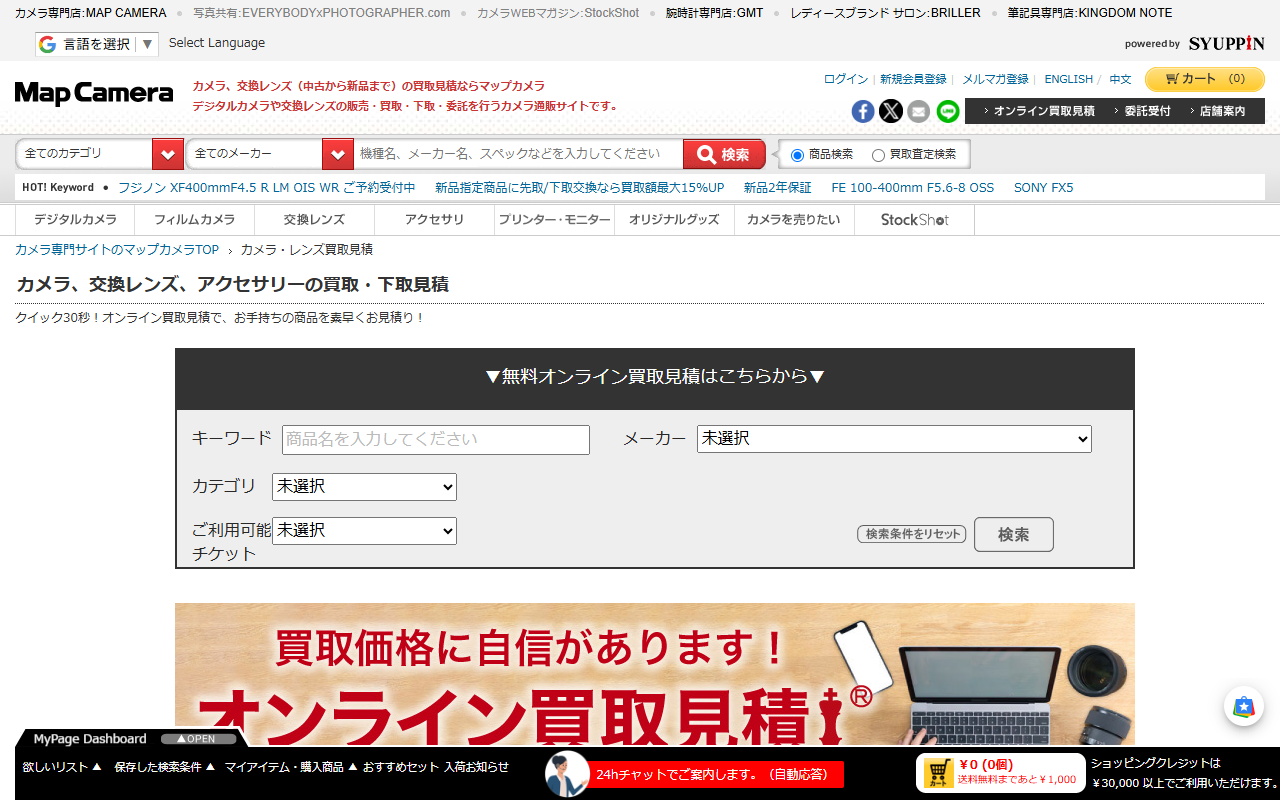Open the KINGDOM NOTE link

(x=1090, y=13)
